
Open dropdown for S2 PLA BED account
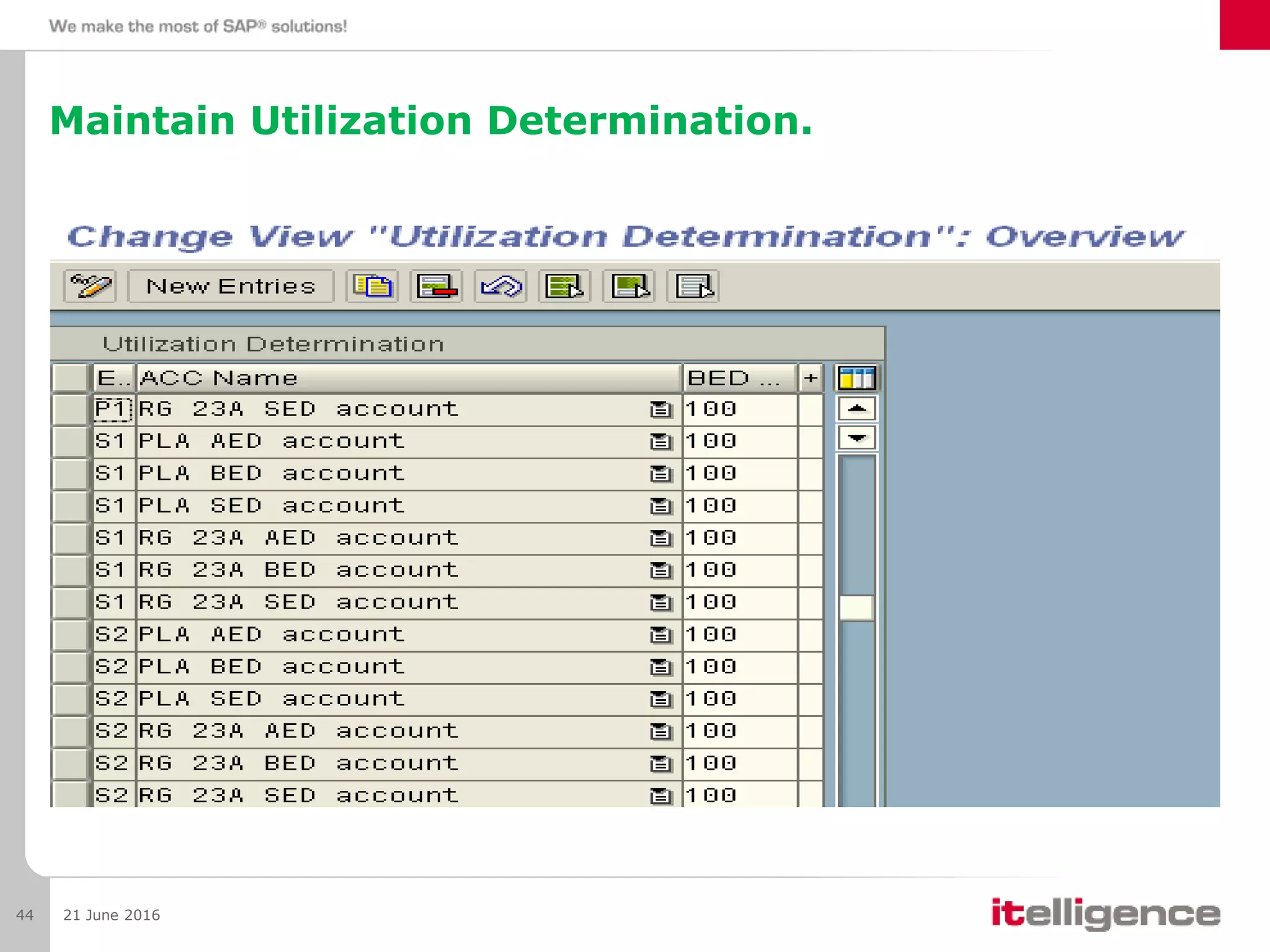point(661,668)
